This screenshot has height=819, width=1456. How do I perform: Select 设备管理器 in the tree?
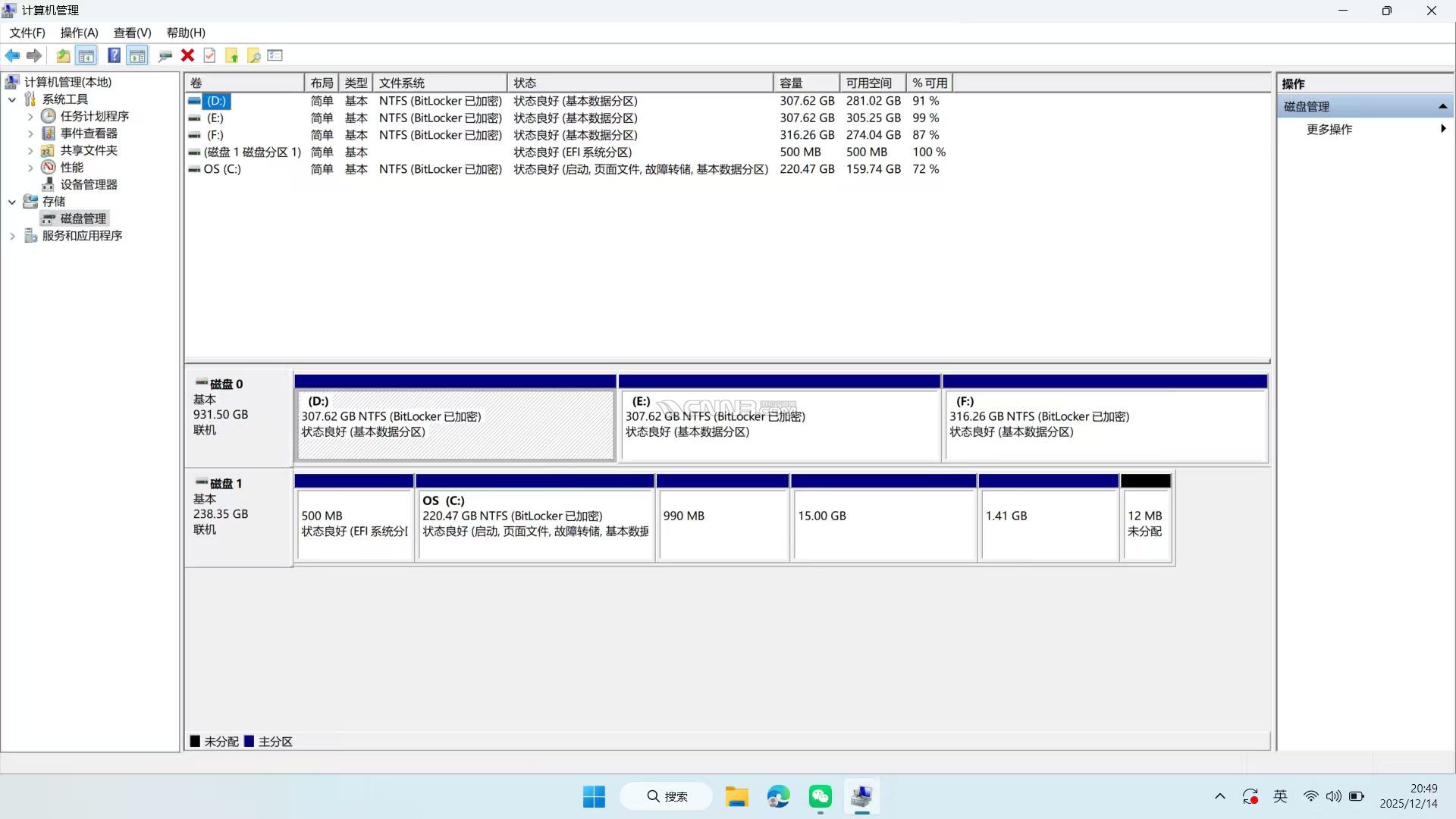coord(89,184)
